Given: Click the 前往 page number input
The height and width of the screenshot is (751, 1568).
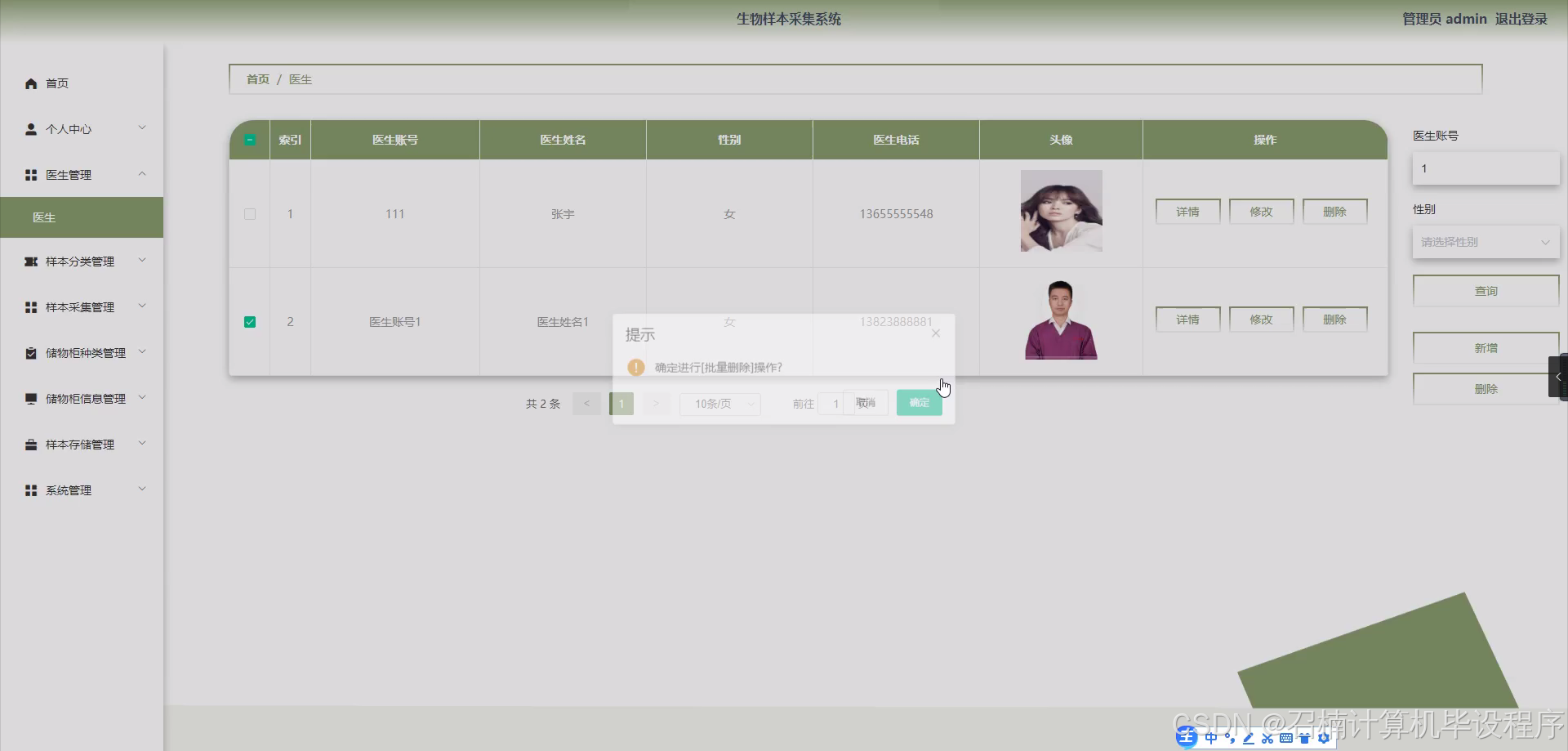Looking at the screenshot, I should (835, 404).
